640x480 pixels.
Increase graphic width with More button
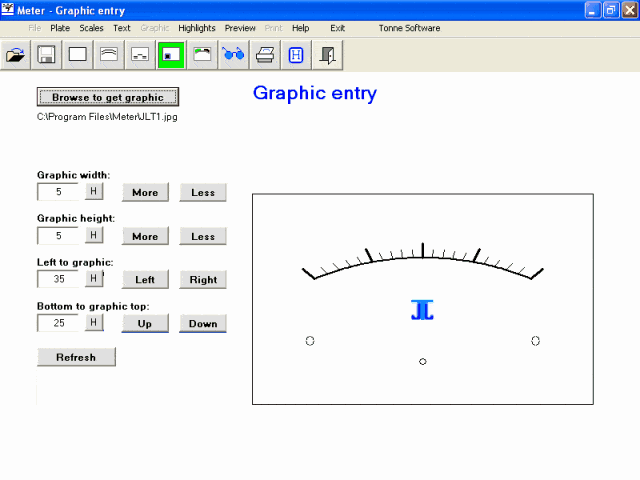(145, 192)
